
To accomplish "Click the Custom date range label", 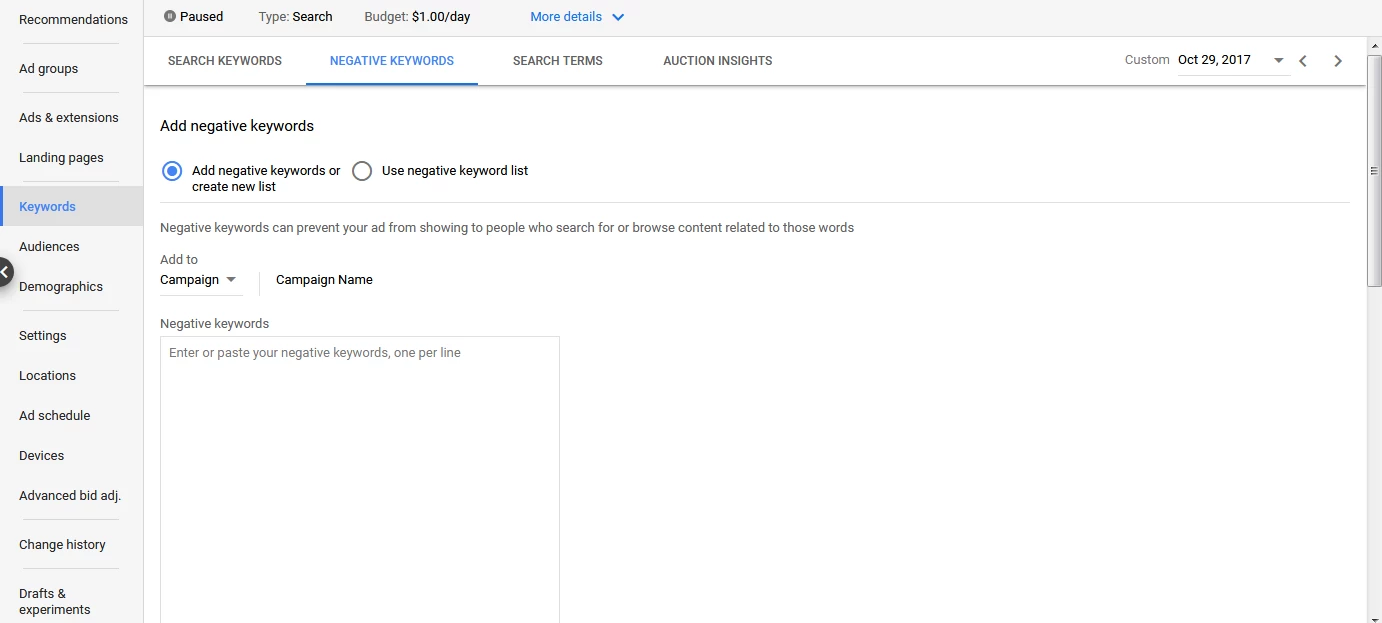I will 1147,60.
